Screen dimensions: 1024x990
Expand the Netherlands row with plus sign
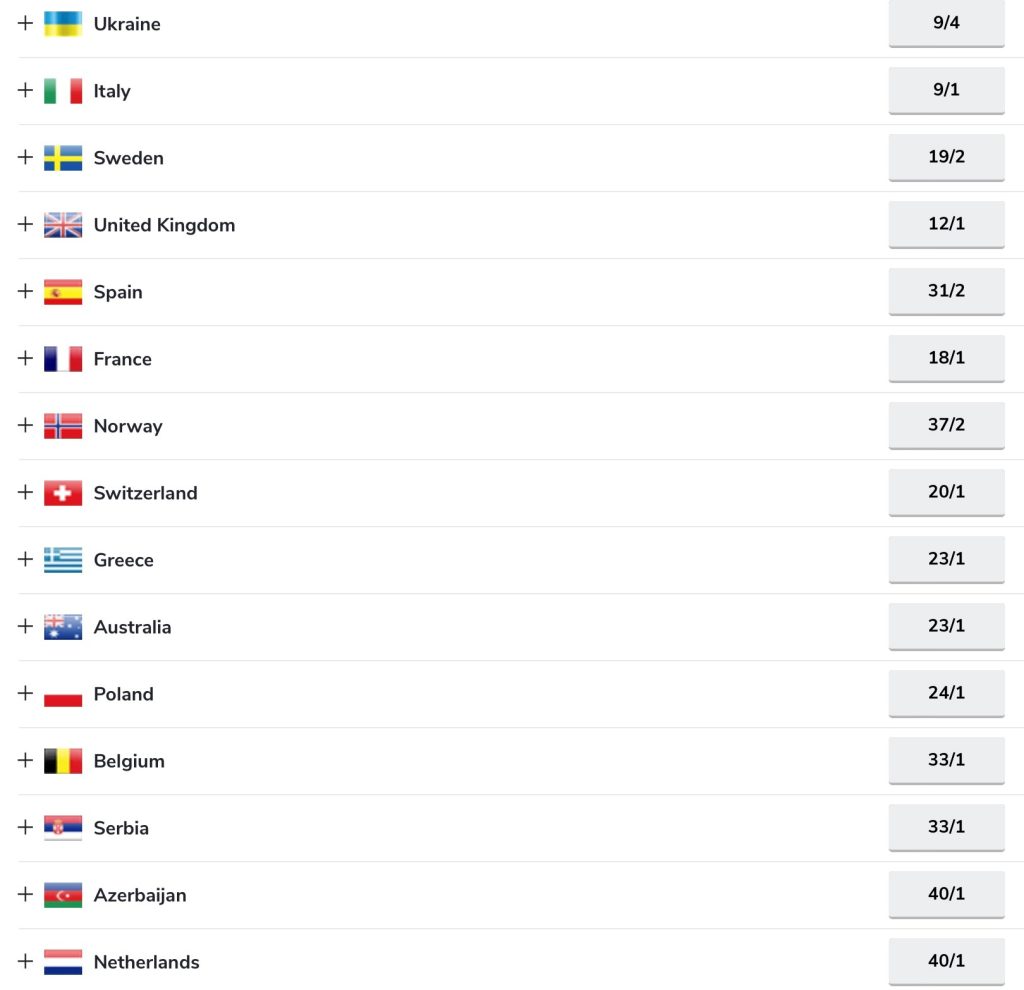[x=25, y=961]
